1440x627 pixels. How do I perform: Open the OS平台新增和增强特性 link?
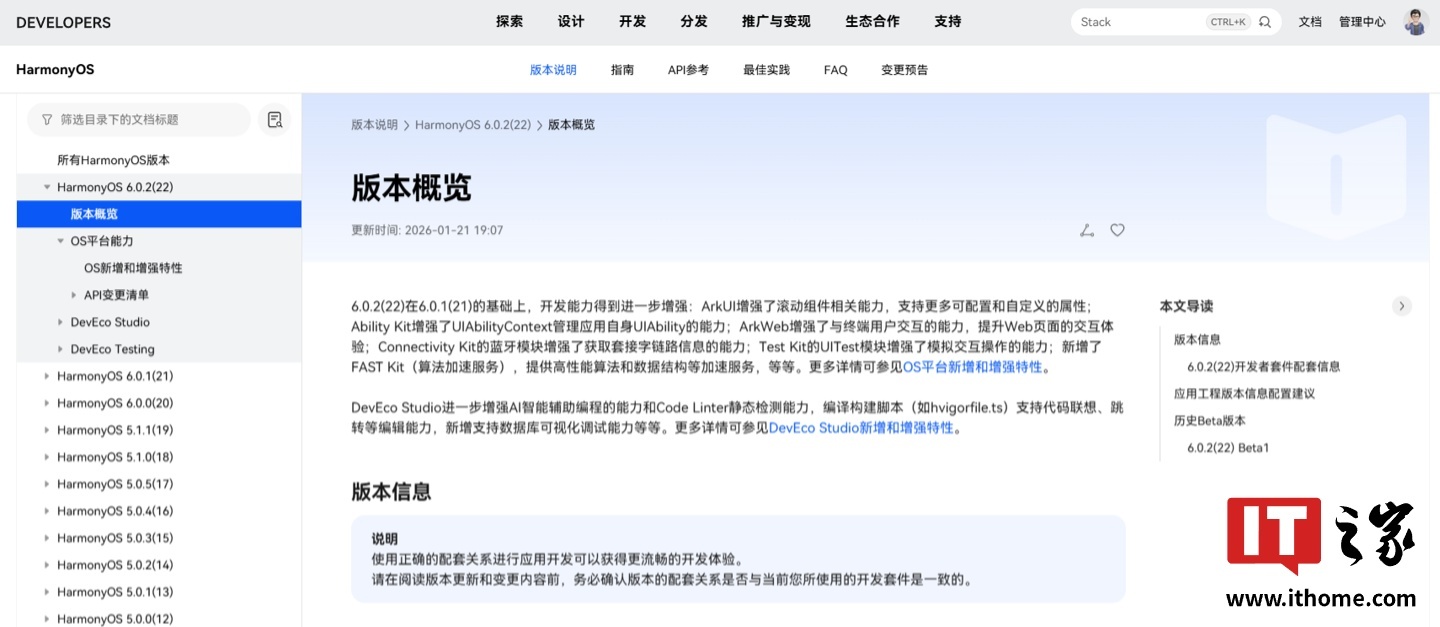tap(972, 367)
